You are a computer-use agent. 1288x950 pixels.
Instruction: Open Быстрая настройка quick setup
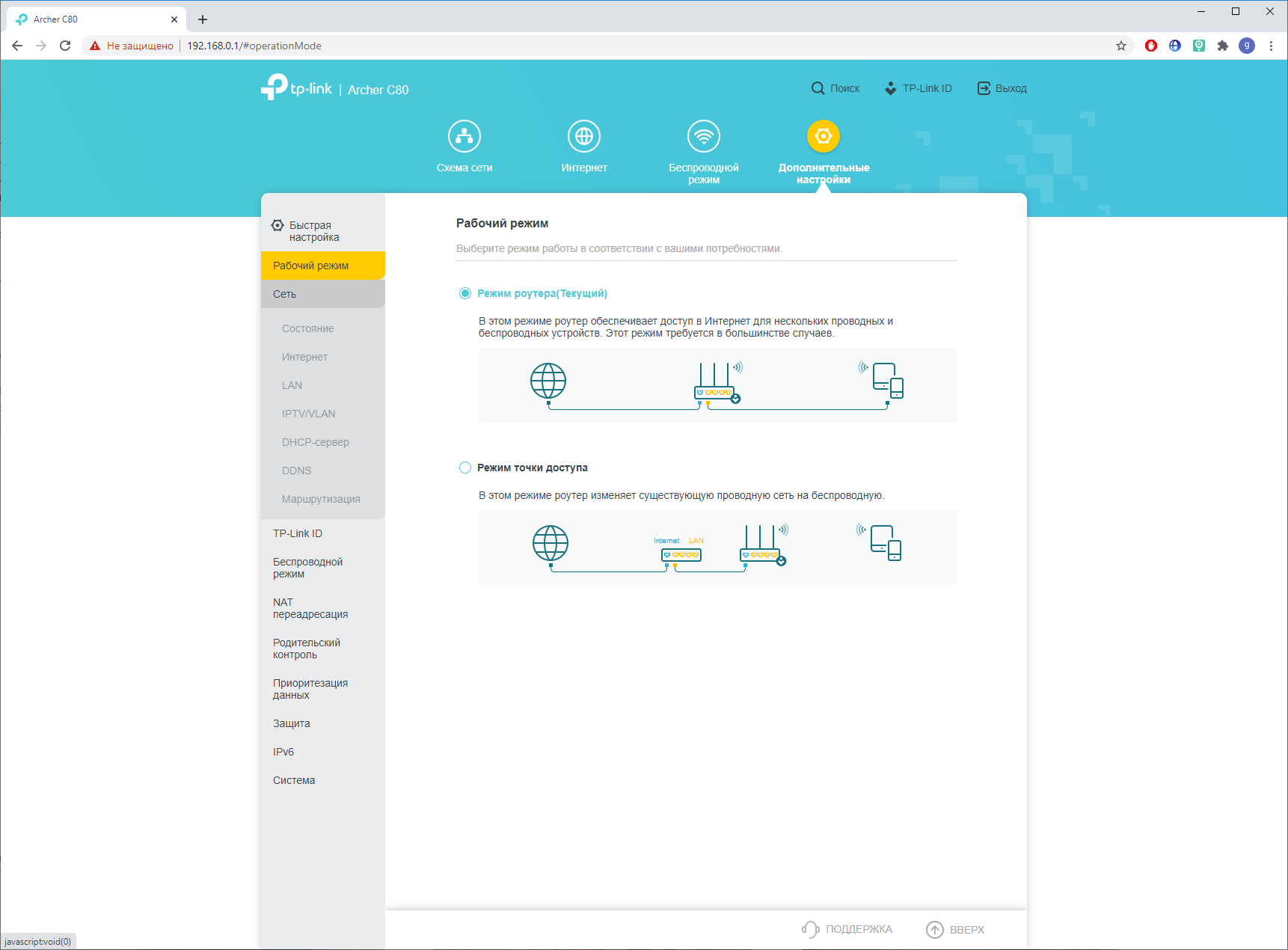(313, 231)
